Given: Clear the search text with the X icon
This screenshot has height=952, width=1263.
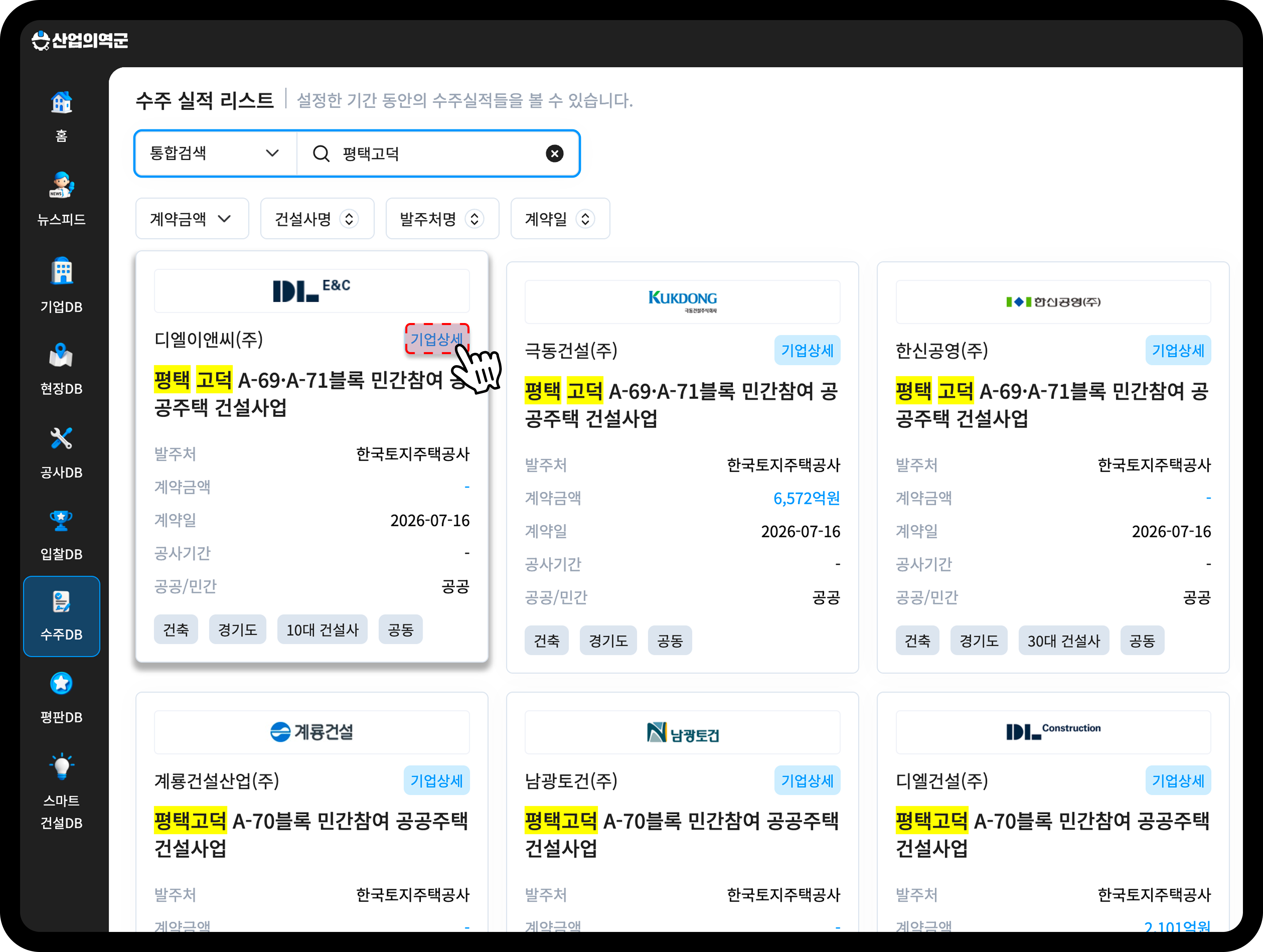Looking at the screenshot, I should coord(554,153).
